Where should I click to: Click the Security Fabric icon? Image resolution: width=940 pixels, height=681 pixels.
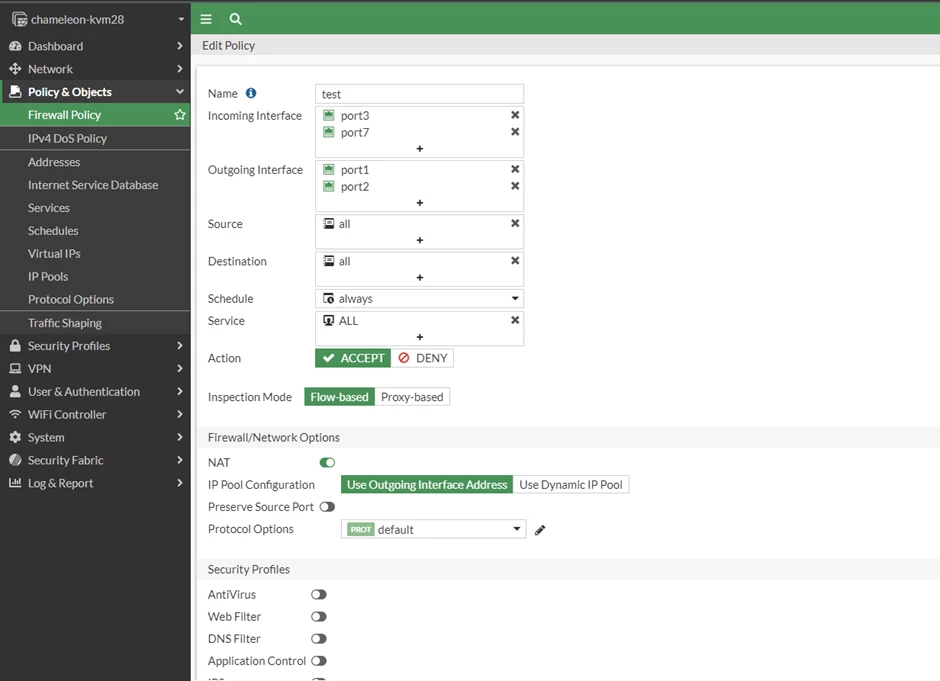point(15,460)
